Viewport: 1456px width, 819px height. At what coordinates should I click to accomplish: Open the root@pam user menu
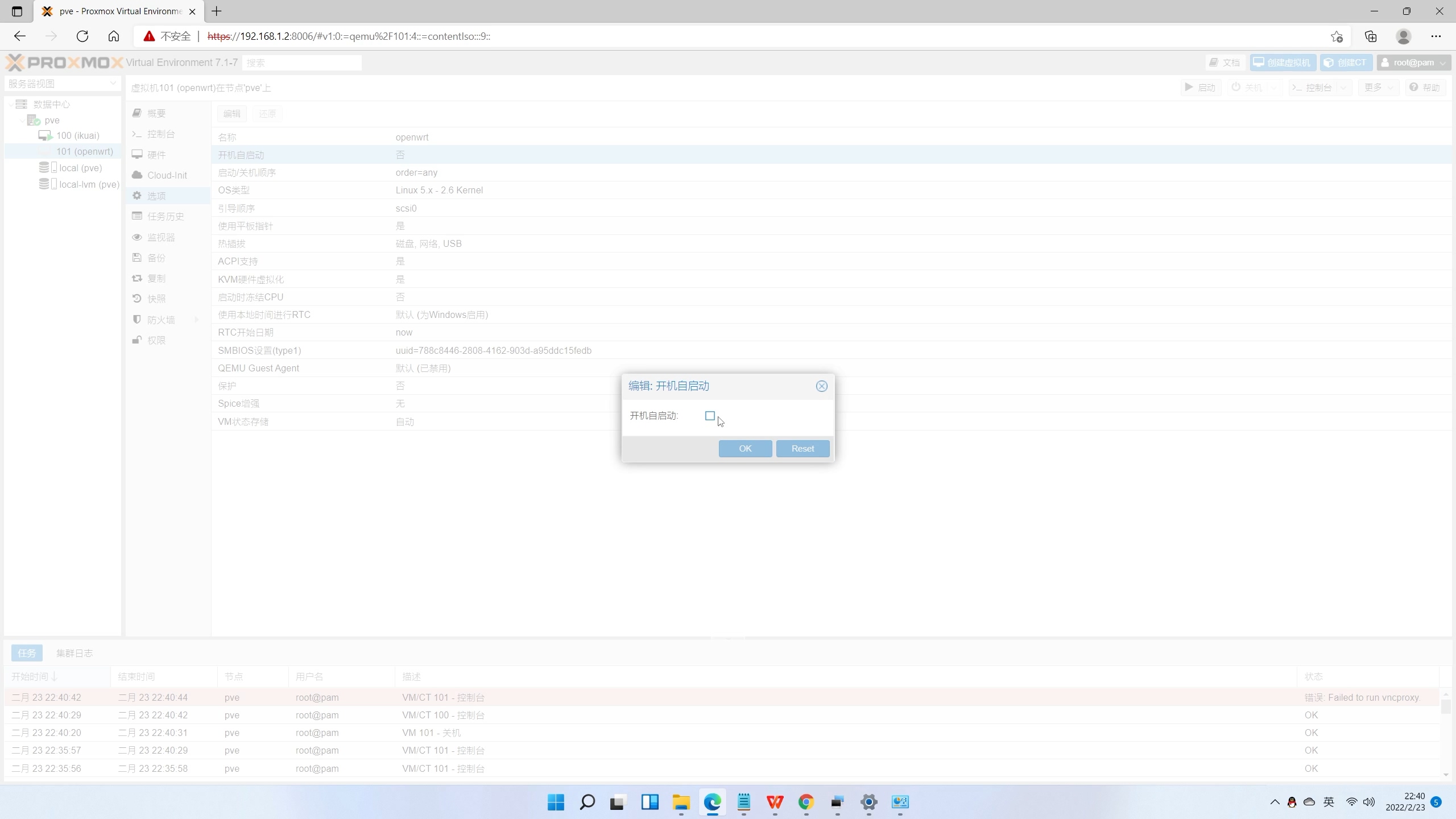point(1413,63)
